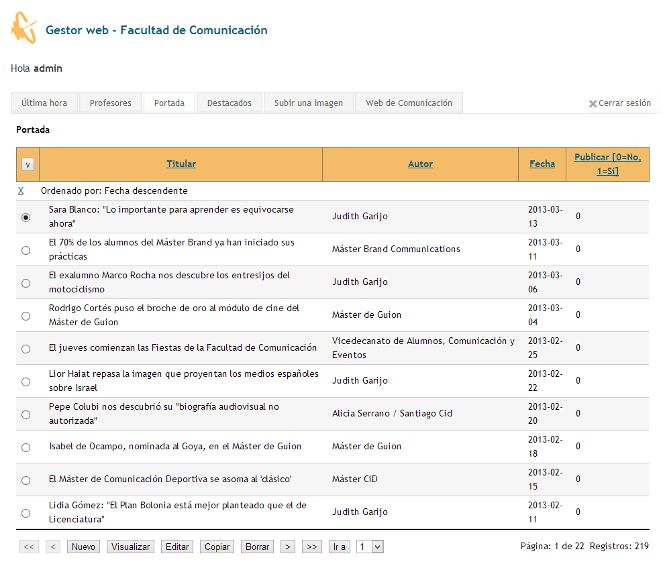Viewport: 663px width, 568px height.
Task: Click the X icon beside Cerrar sesión
Action: [592, 104]
